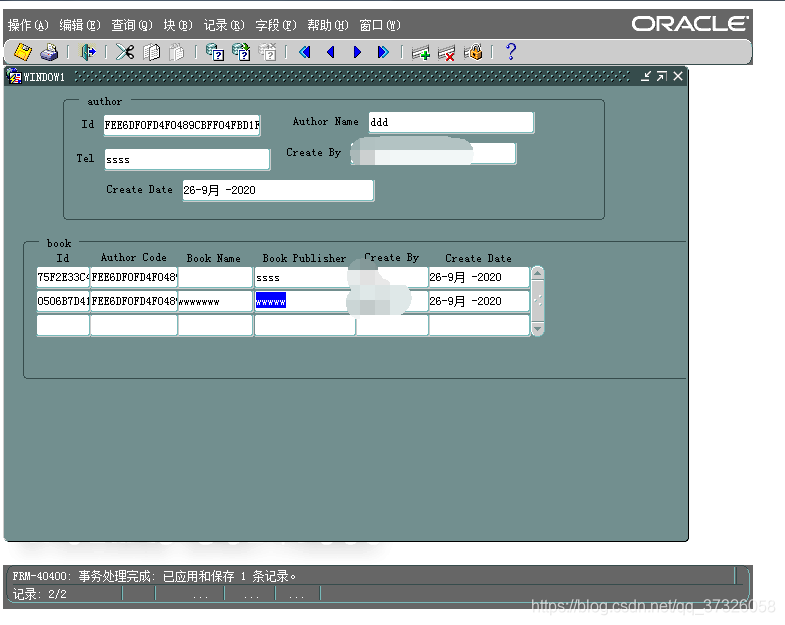Go to the next record with single right arrow

pyautogui.click(x=357, y=52)
